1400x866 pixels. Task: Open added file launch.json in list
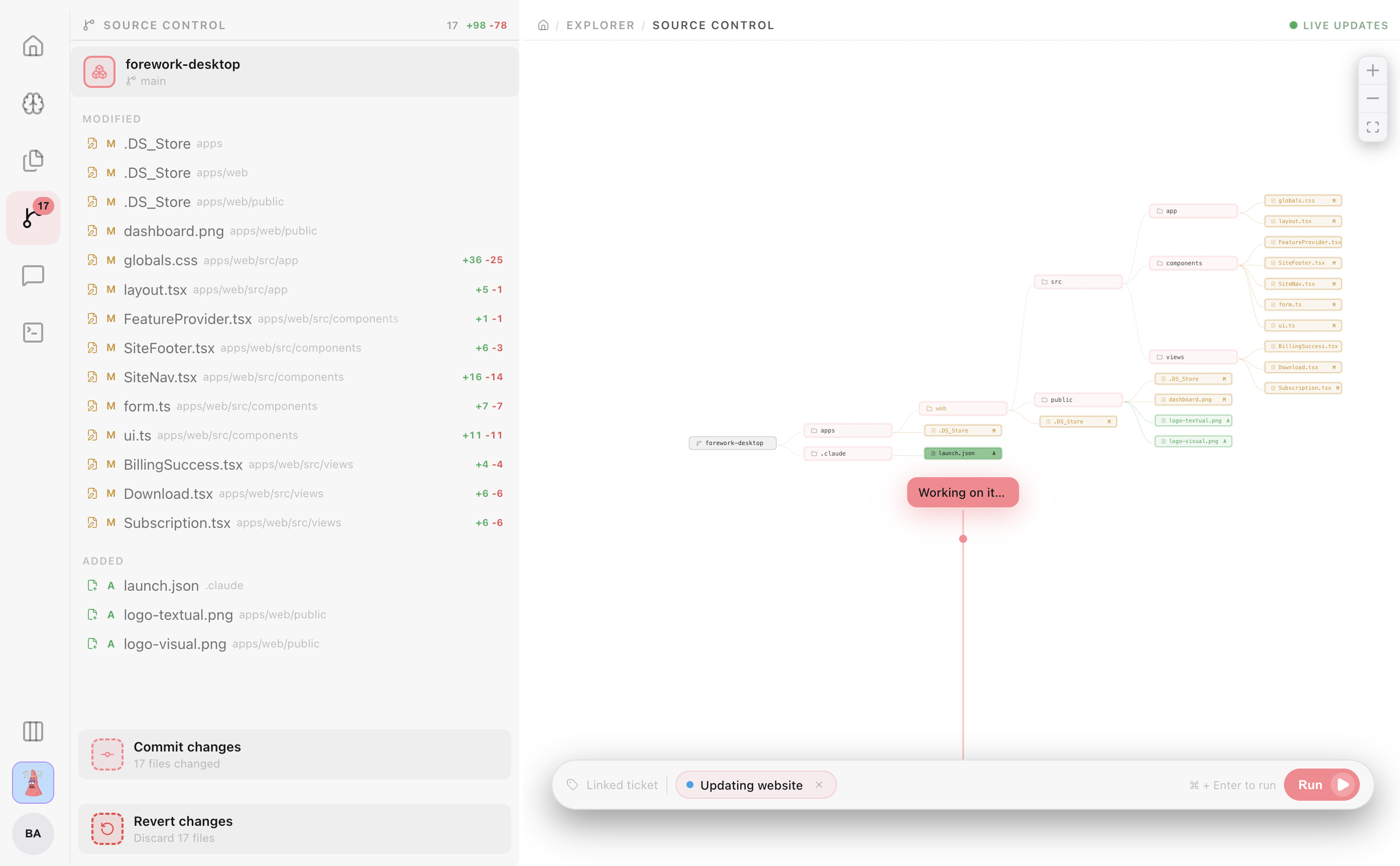click(x=294, y=585)
